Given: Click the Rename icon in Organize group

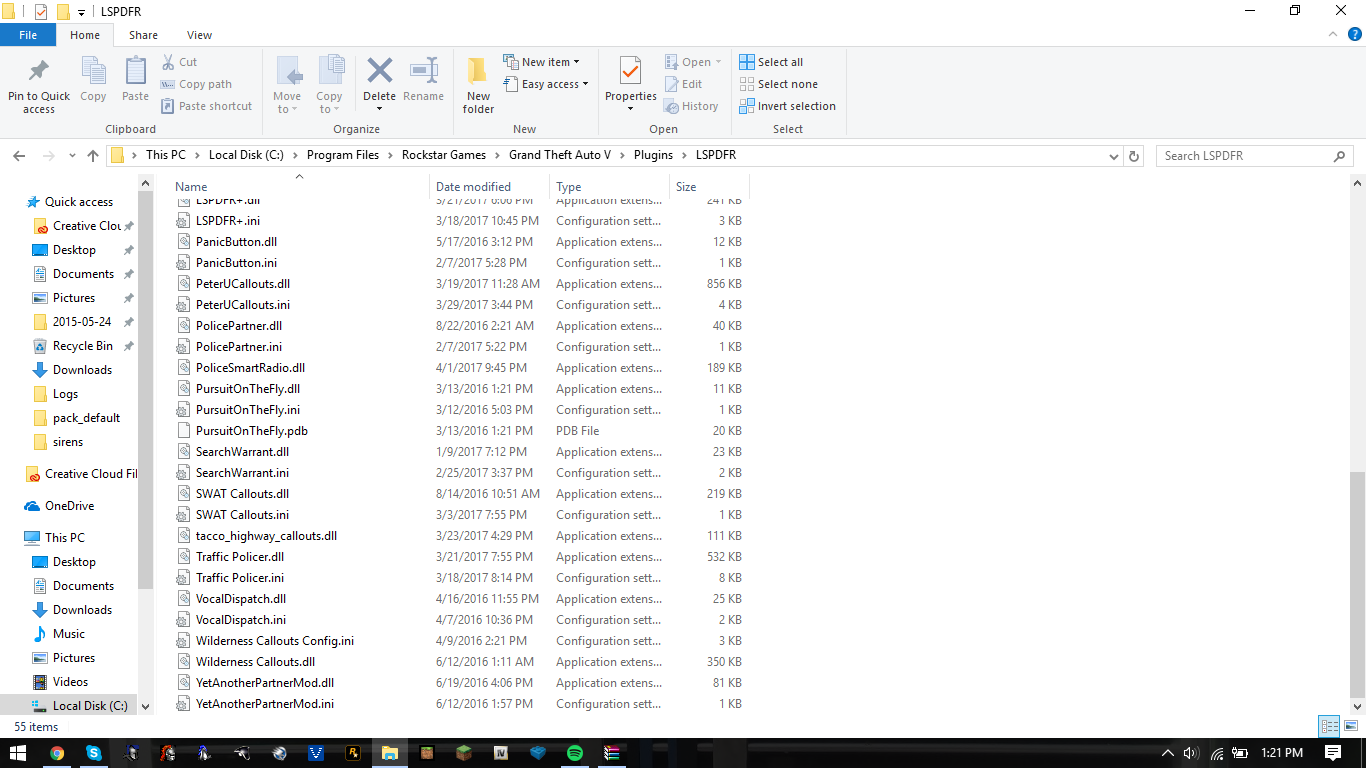Looking at the screenshot, I should point(424,70).
